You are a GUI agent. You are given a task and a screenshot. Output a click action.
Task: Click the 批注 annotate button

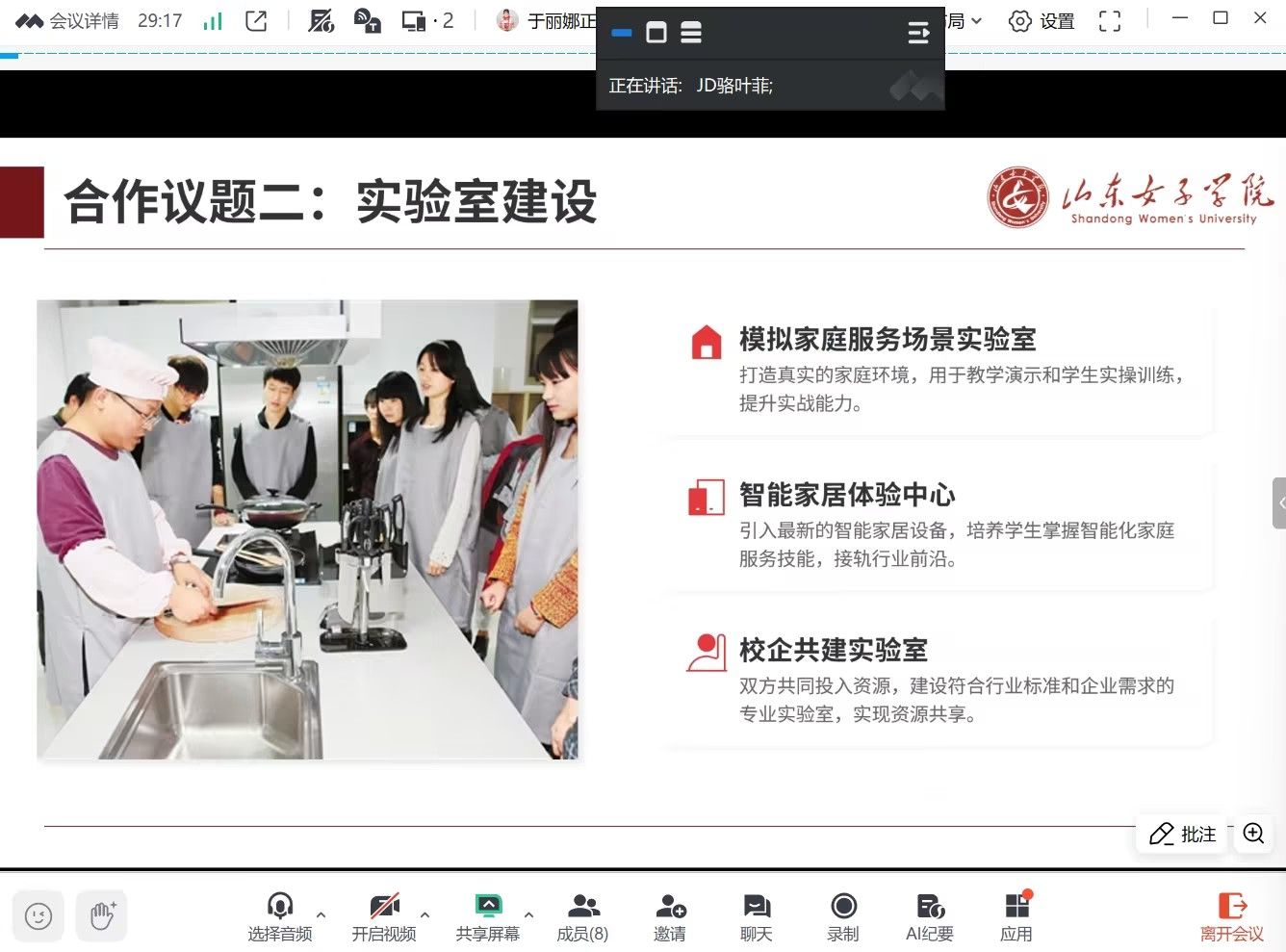(x=1183, y=834)
